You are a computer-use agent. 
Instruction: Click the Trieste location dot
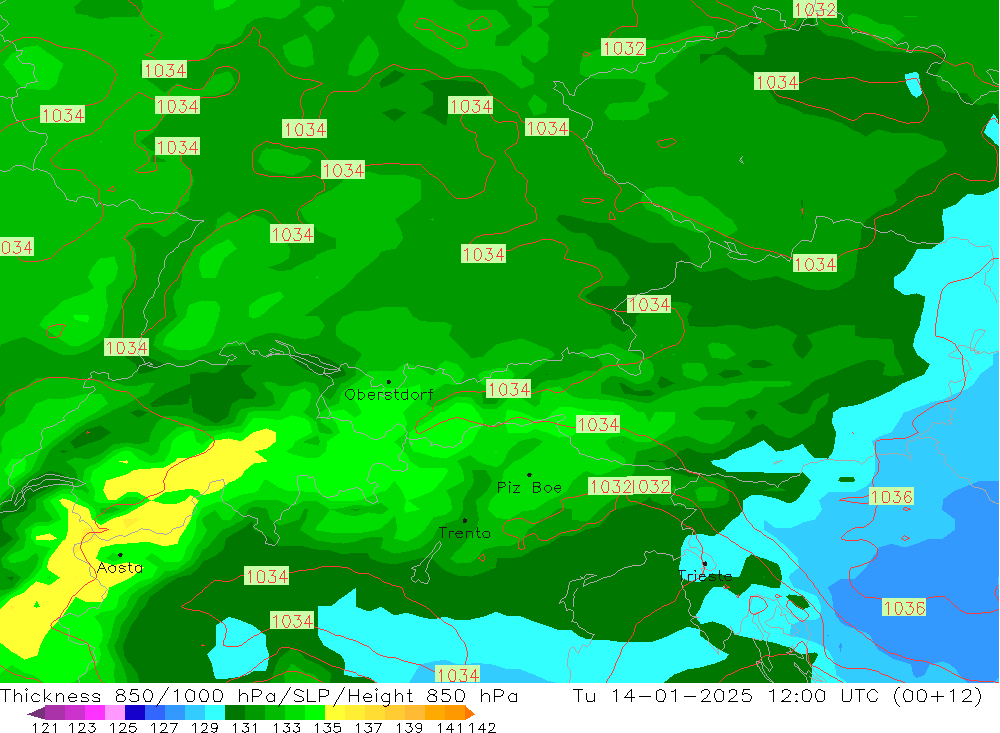point(705,564)
